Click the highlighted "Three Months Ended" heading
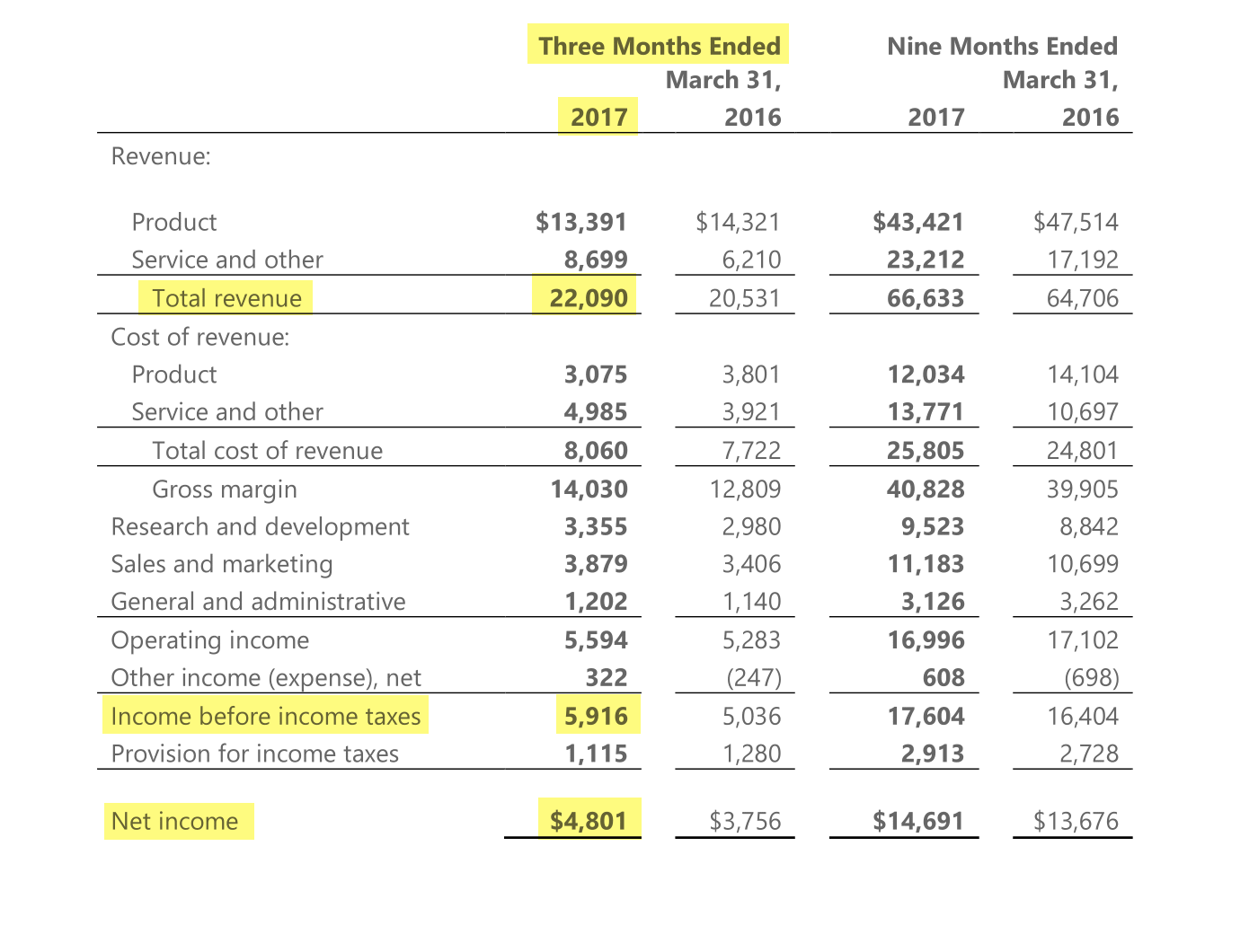 point(659,46)
